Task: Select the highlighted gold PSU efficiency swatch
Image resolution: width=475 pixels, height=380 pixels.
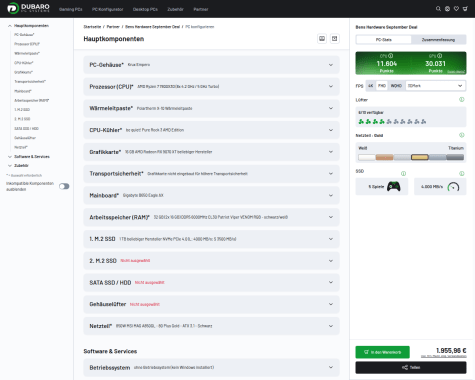Action: 420,157
